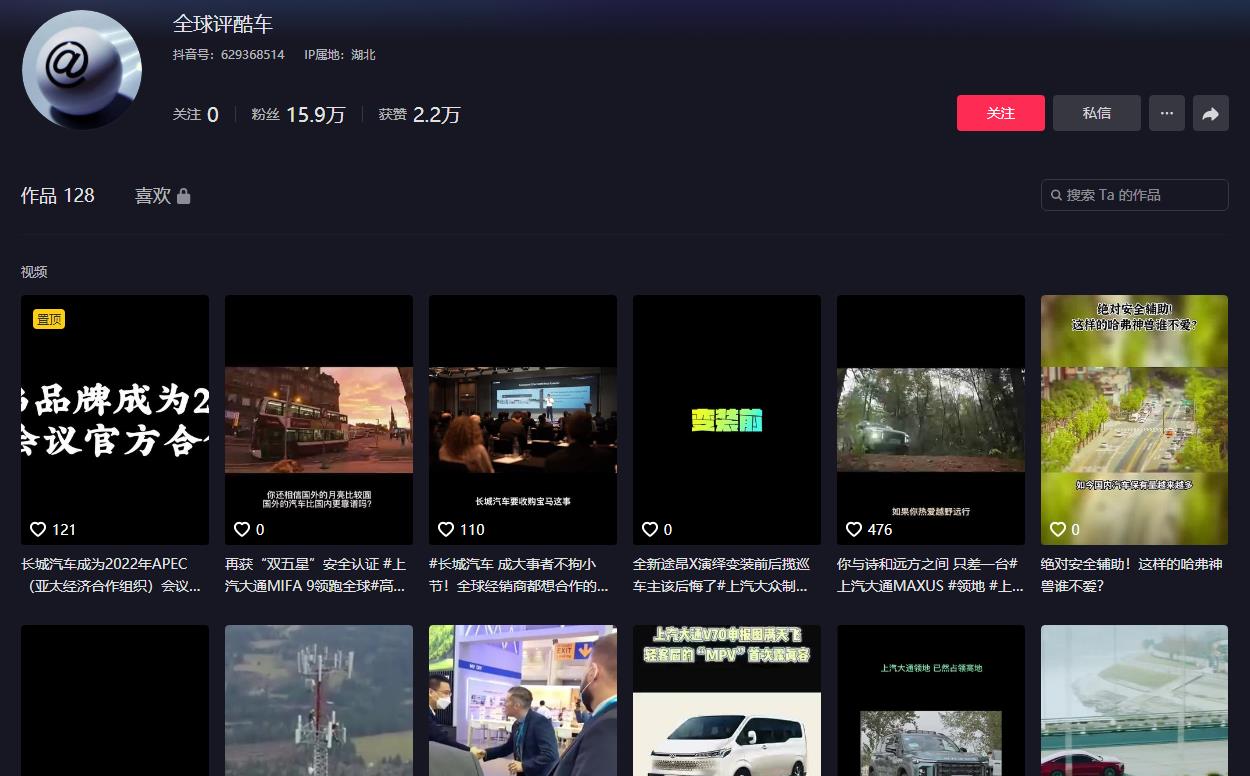
Task: Click title 绝对安全辅助！这样的哈弗神兽谁不爱
Action: tap(1132, 575)
